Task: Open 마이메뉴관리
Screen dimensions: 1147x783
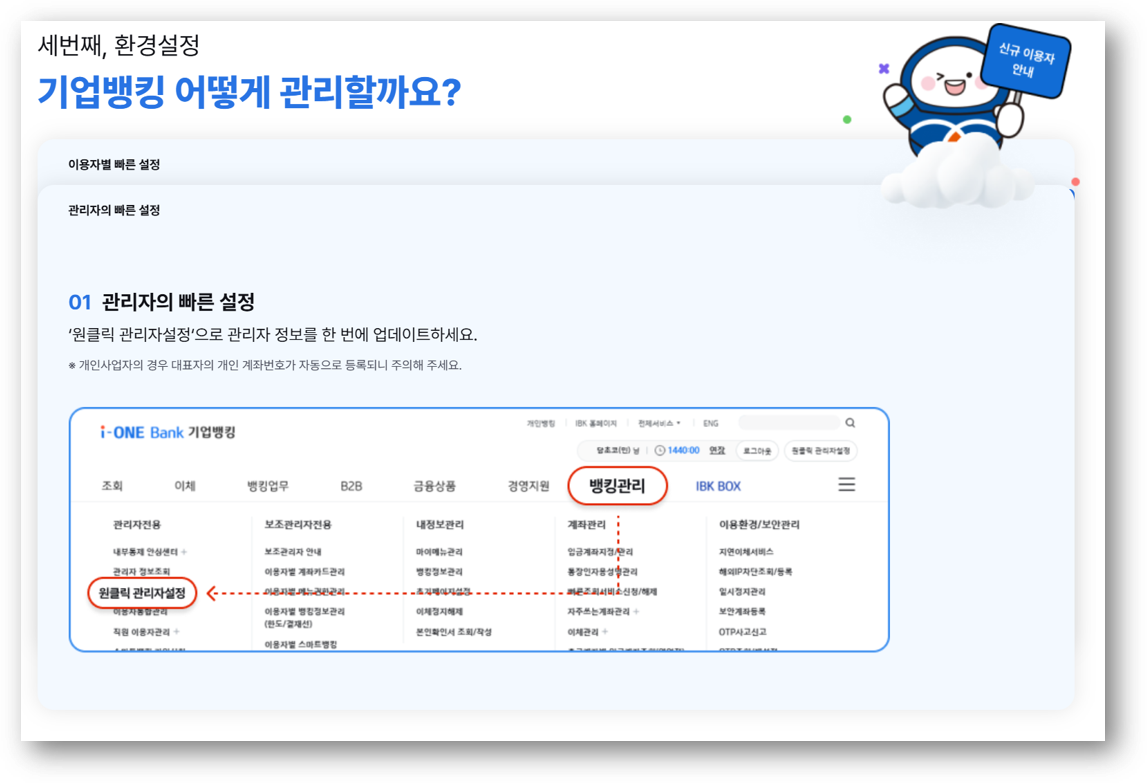Action: (x=439, y=552)
